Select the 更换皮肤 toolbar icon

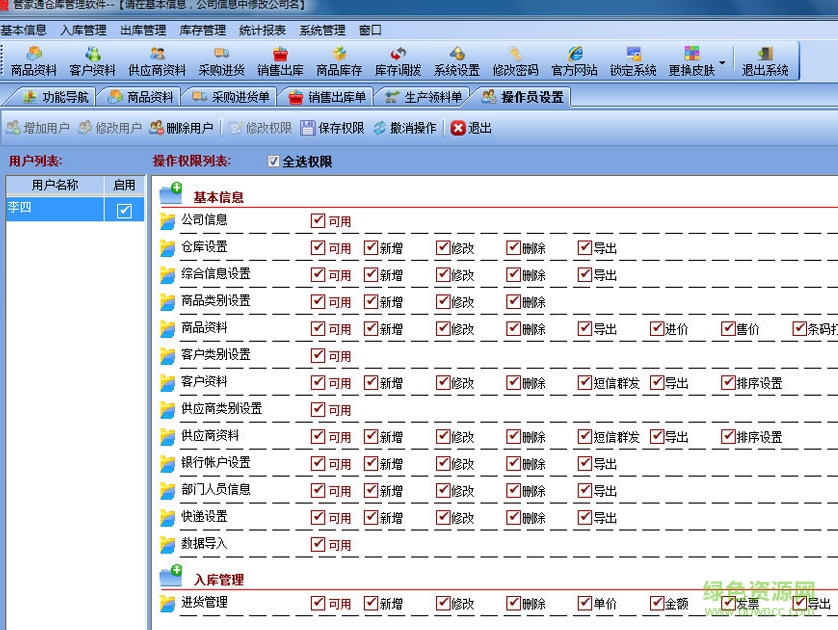690,60
